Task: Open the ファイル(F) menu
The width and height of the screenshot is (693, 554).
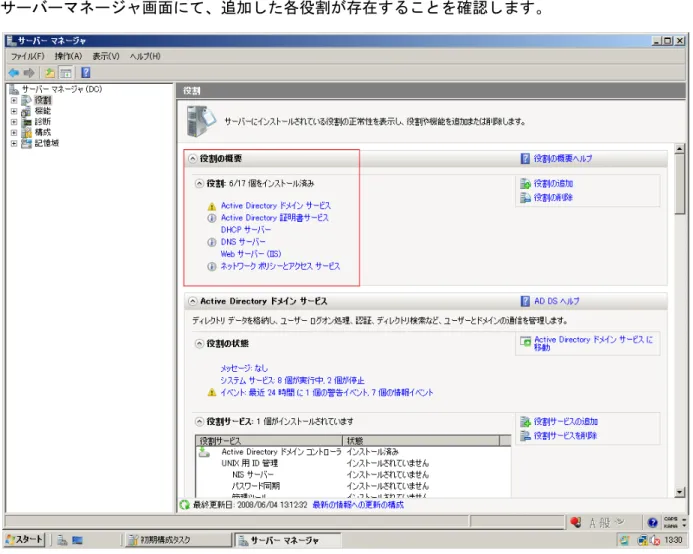Action: tap(27, 56)
